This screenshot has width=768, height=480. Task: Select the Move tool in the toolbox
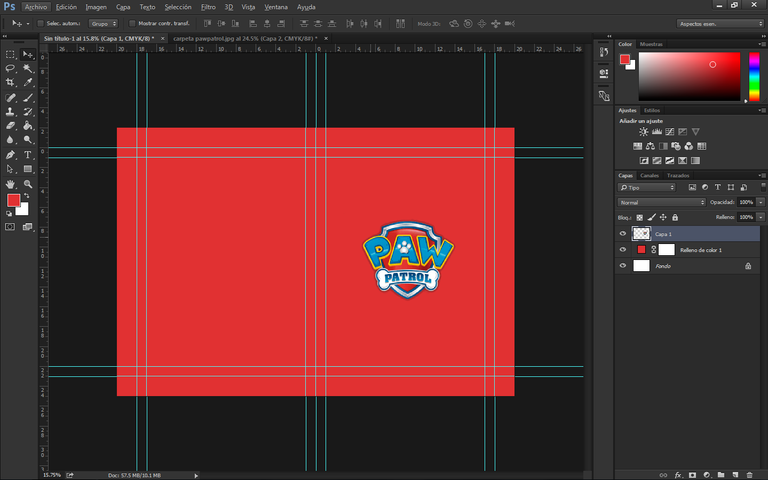coord(28,54)
